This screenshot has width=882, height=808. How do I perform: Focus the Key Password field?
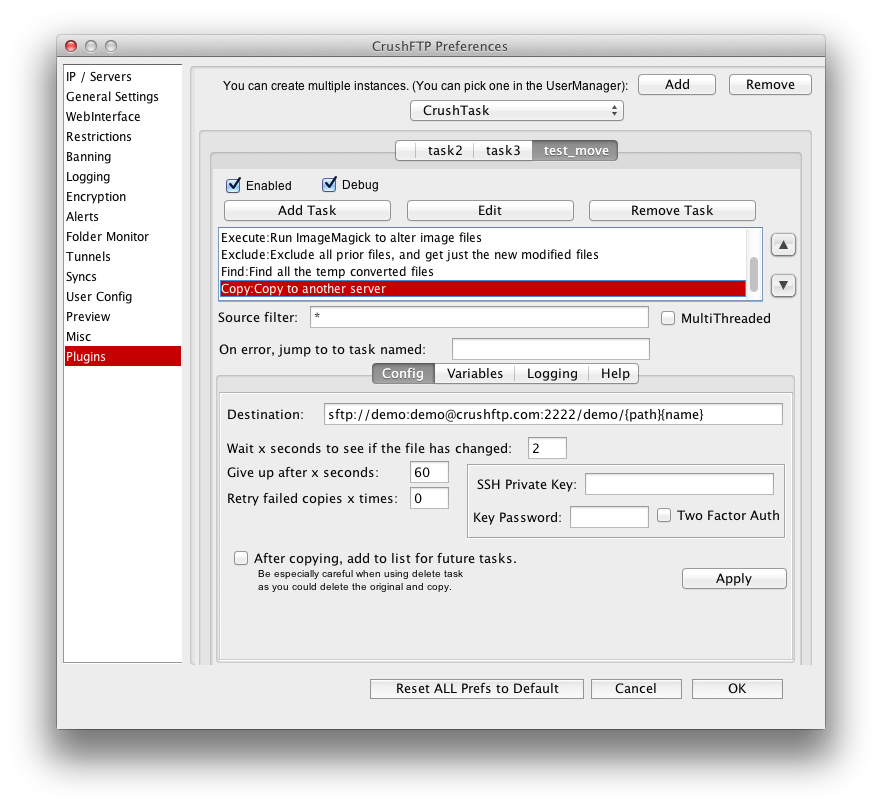pyautogui.click(x=609, y=517)
